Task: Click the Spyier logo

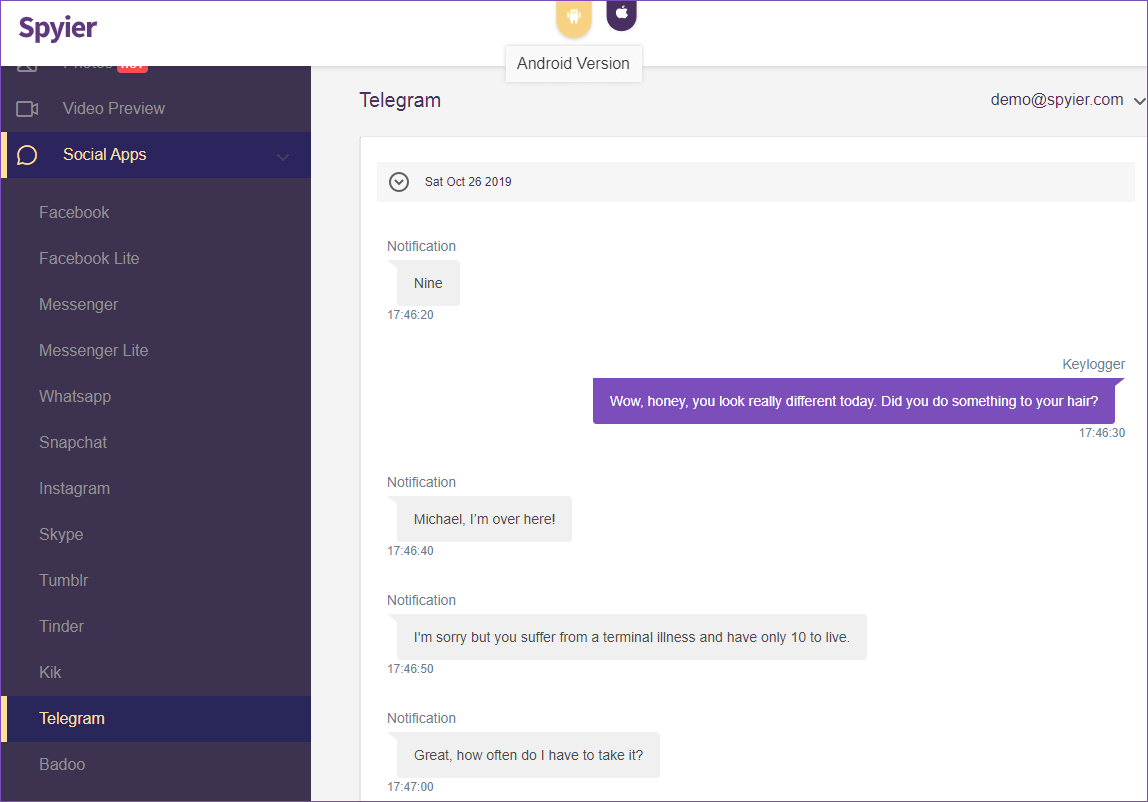Action: [56, 27]
